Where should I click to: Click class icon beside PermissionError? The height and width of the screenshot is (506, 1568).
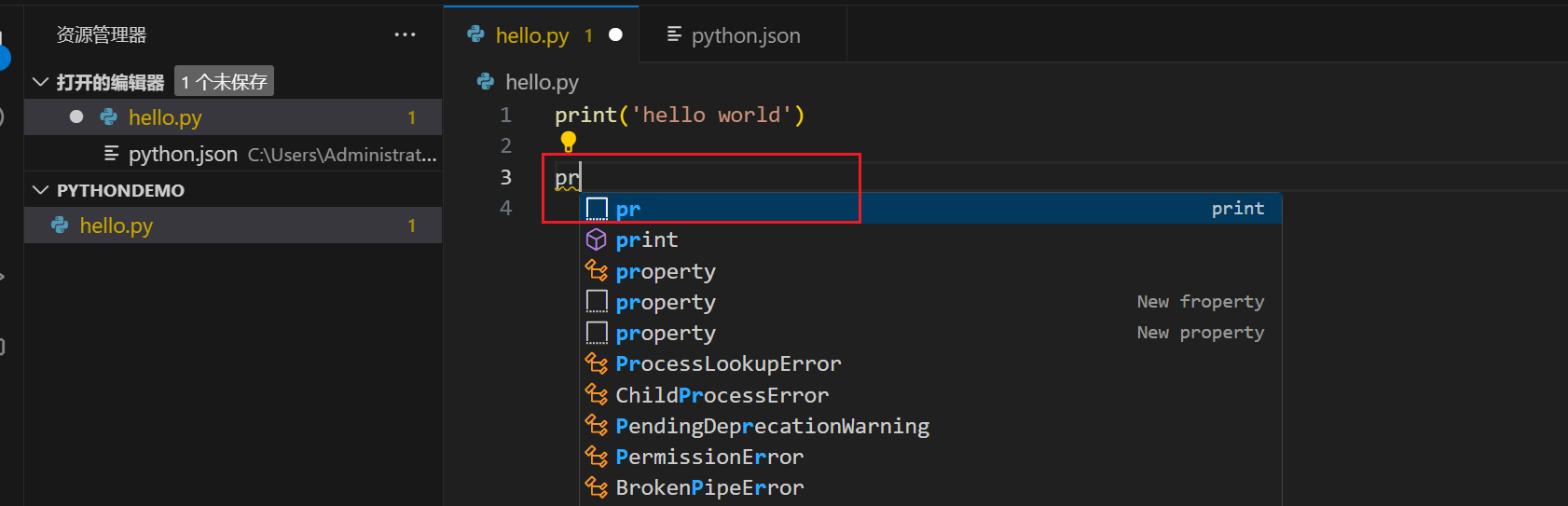point(597,457)
